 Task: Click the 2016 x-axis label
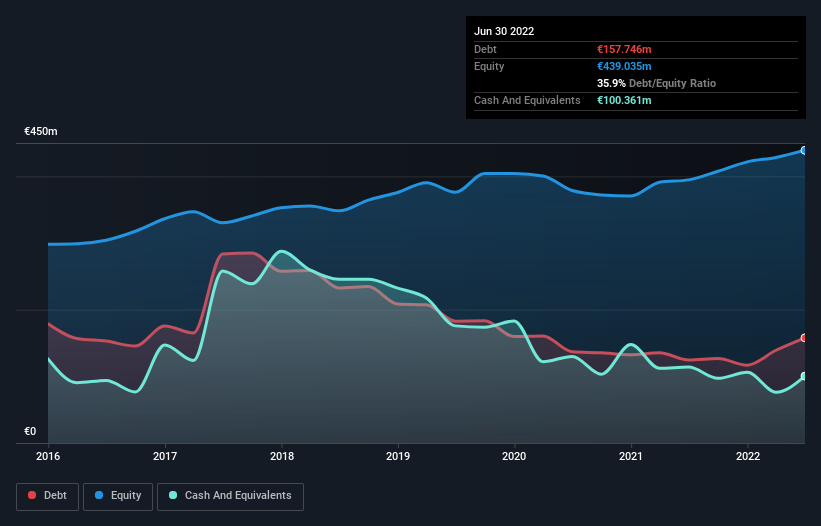click(48, 456)
